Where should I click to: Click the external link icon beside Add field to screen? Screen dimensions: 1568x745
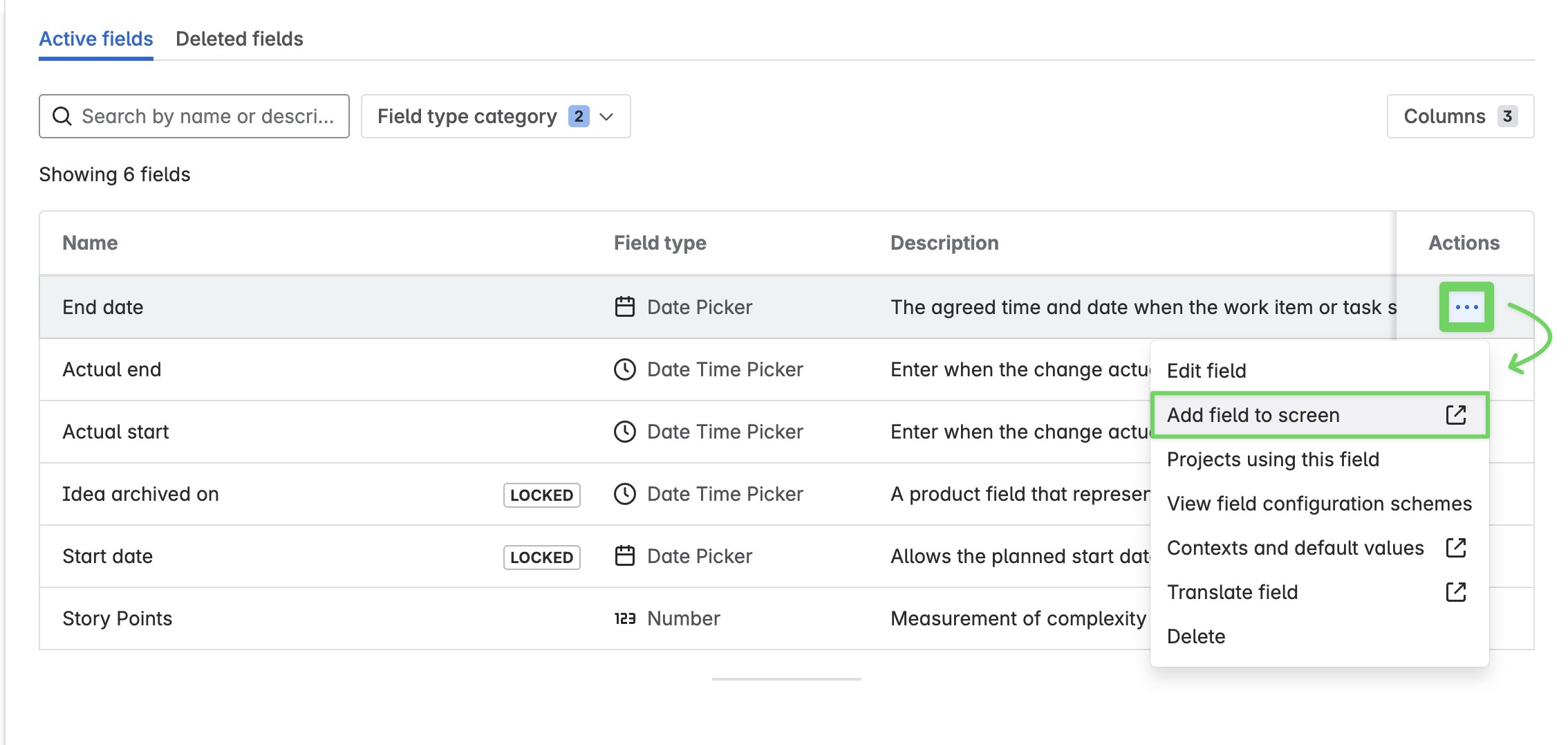click(x=1456, y=415)
